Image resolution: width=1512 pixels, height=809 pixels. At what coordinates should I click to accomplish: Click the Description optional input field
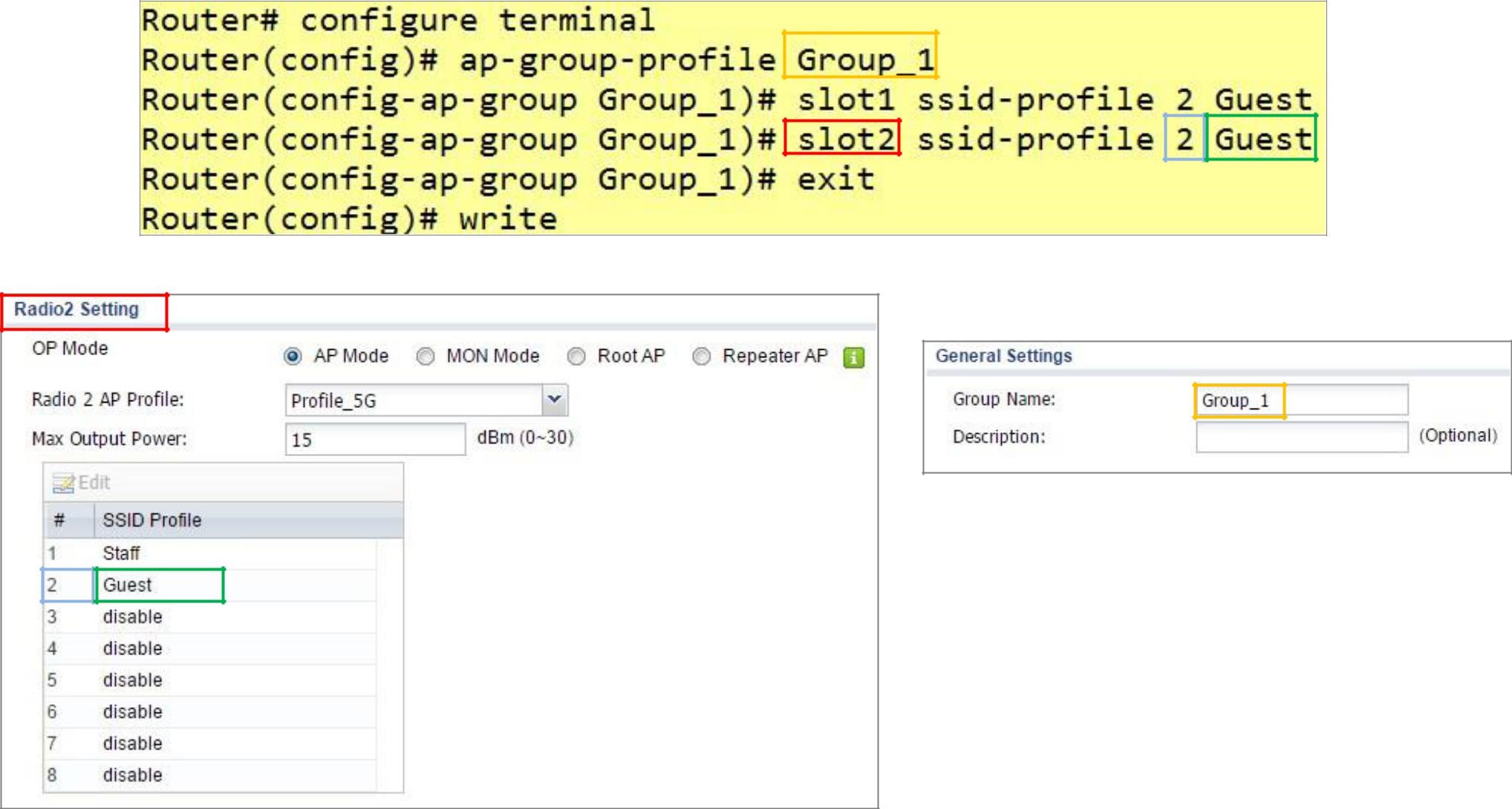pos(1301,437)
